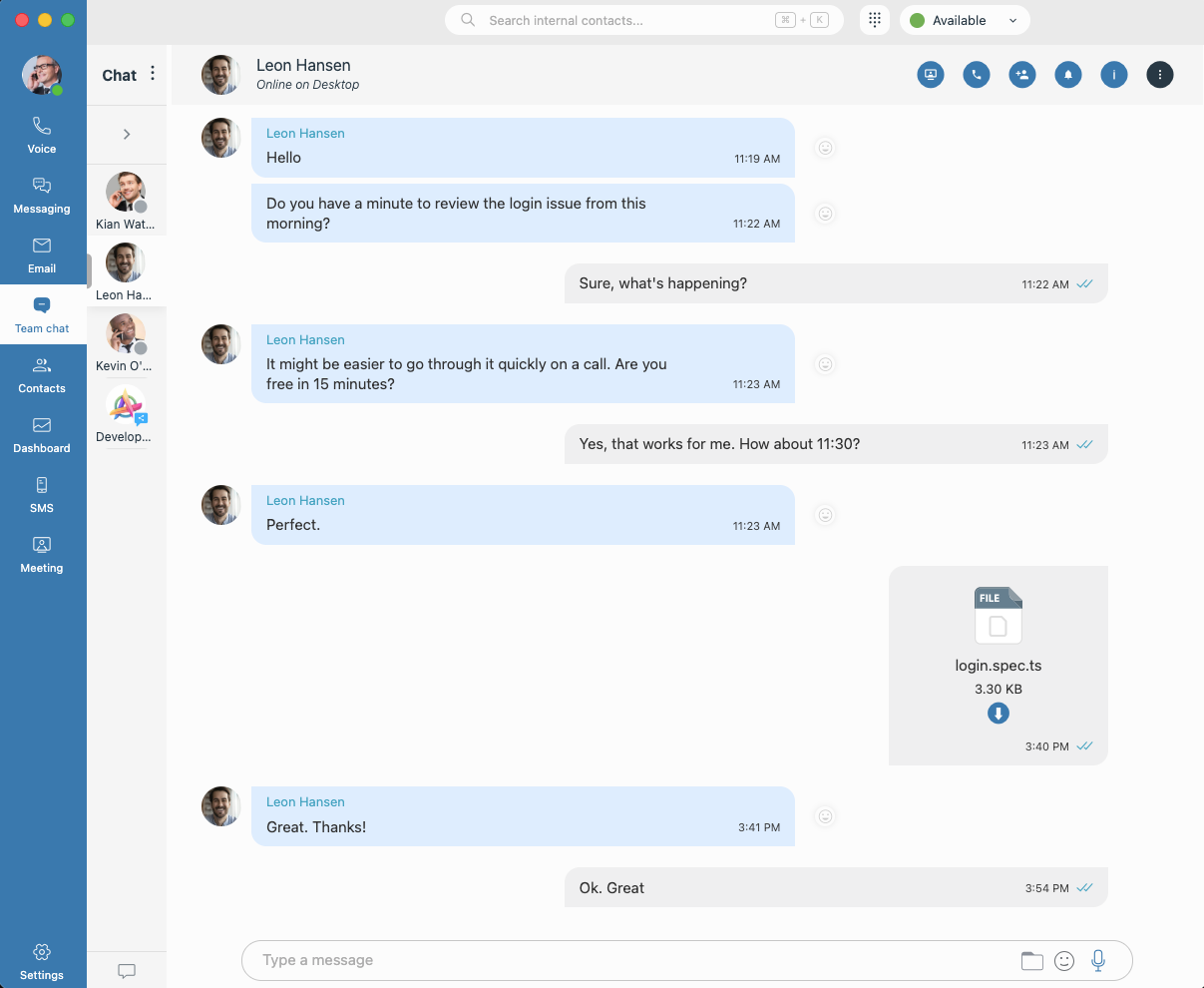The height and width of the screenshot is (988, 1204).
Task: Call Leon Hansen using the phone icon
Action: click(976, 74)
